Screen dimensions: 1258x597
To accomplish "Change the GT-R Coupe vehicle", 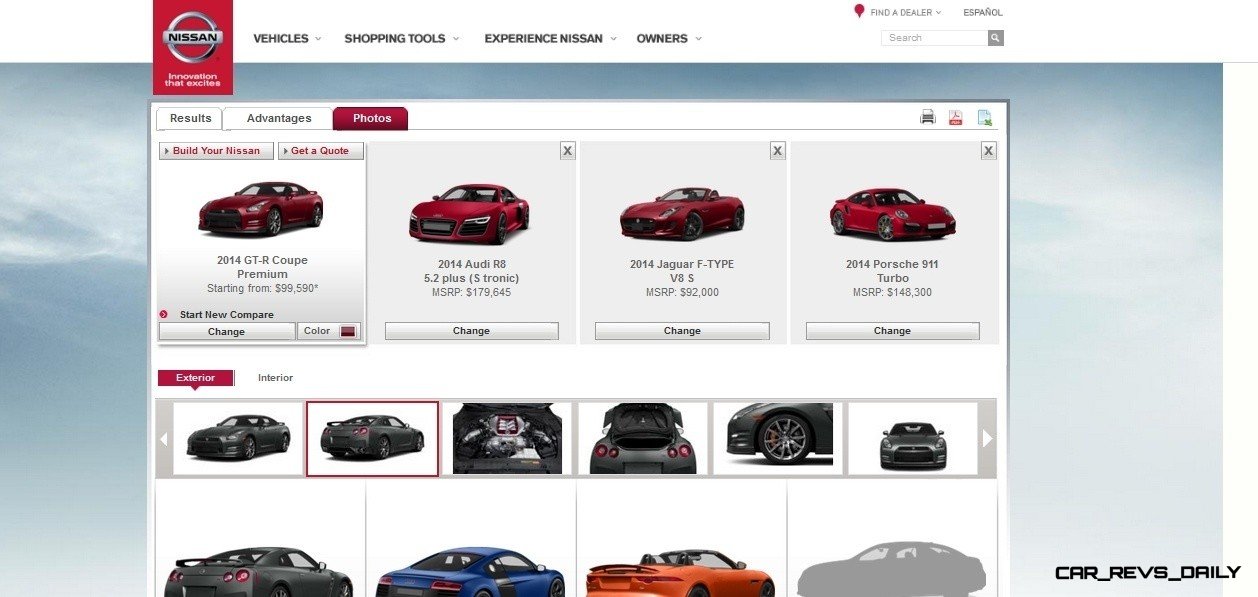I will pyautogui.click(x=226, y=331).
